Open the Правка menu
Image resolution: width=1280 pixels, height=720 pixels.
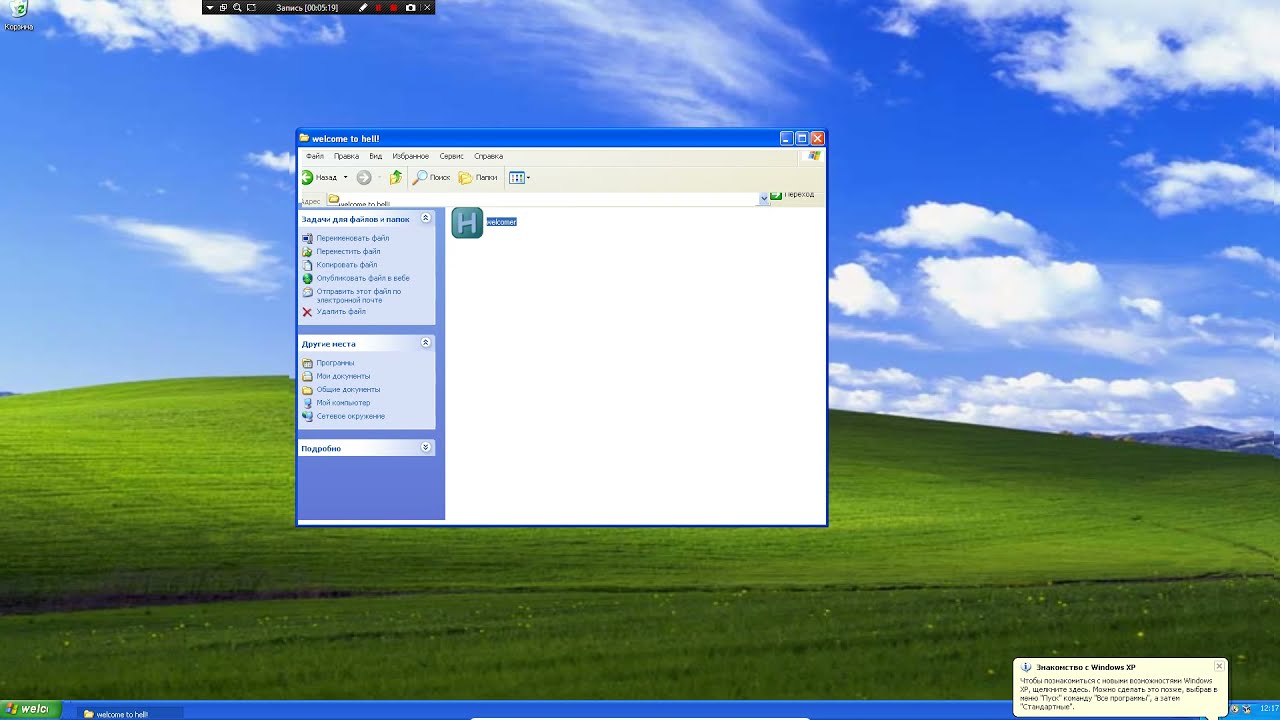click(x=346, y=156)
